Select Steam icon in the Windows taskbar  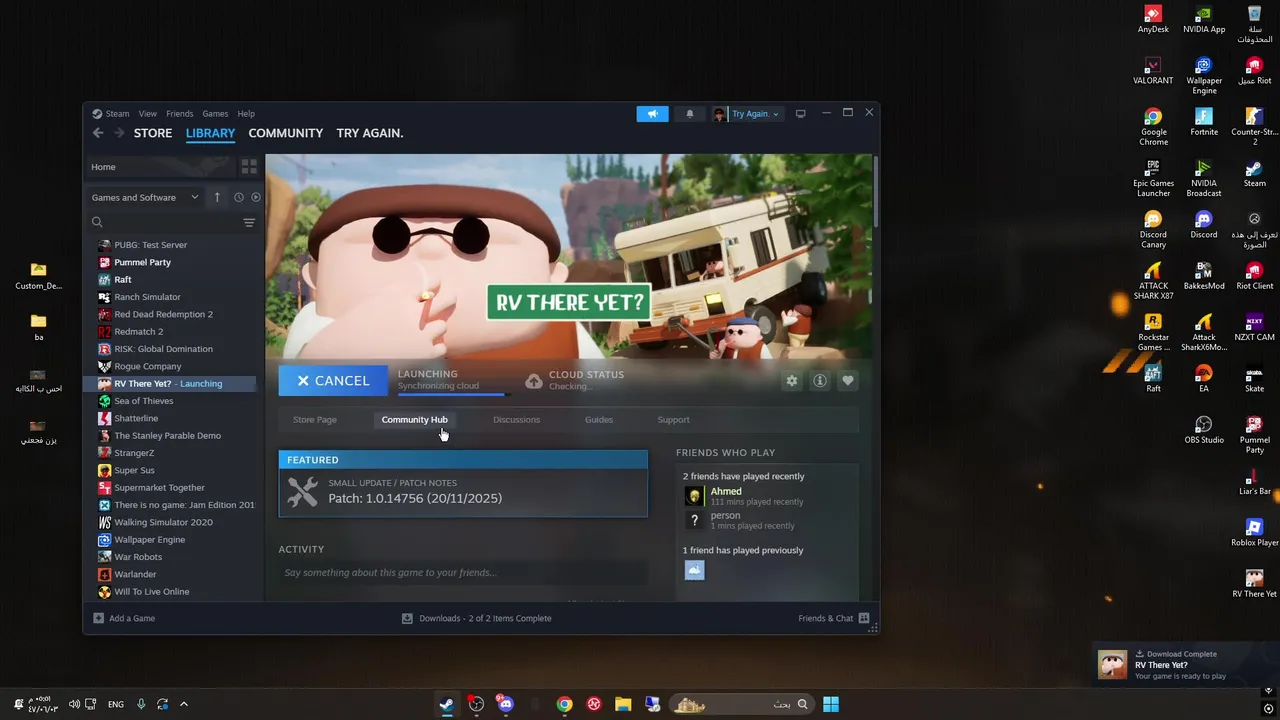point(447,704)
